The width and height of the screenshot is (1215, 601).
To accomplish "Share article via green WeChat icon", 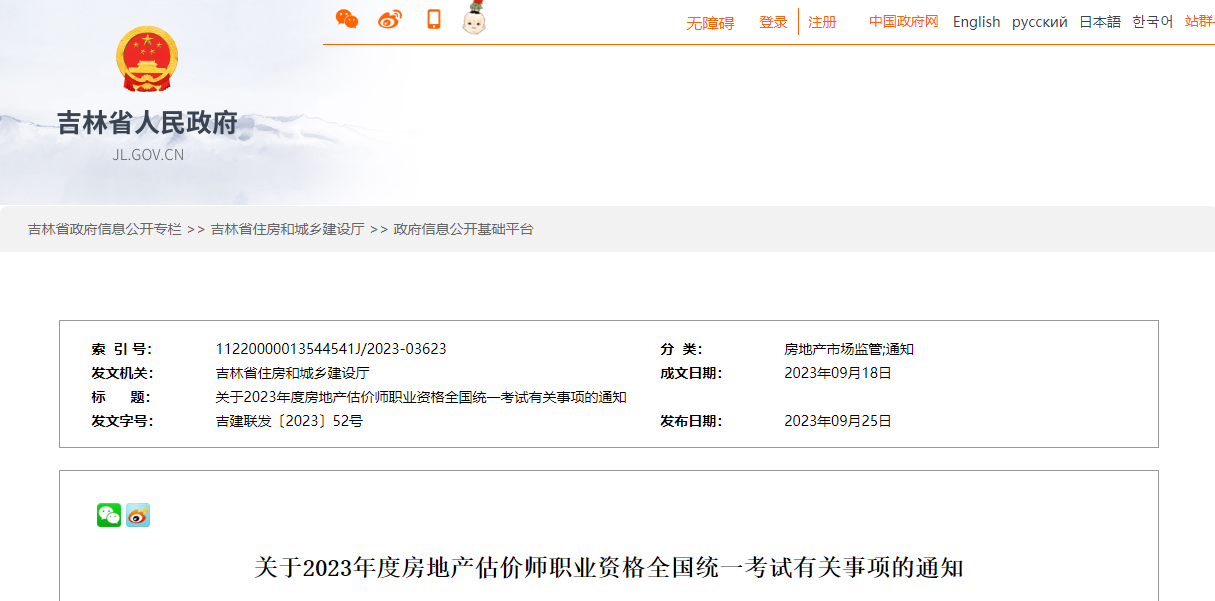I will point(109,515).
